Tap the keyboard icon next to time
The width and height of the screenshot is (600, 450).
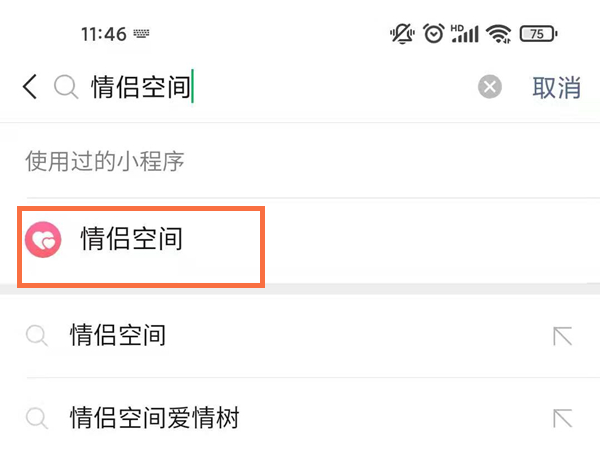141,34
